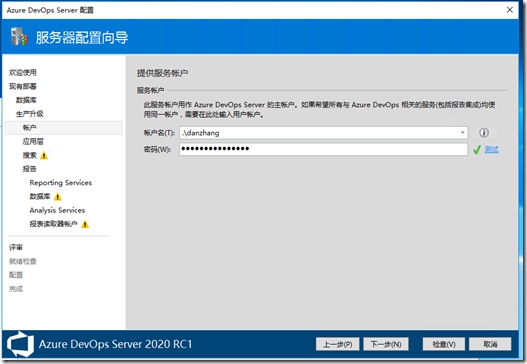Click the 检查(V) button
Viewport: 527px width, 364px height.
444,344
